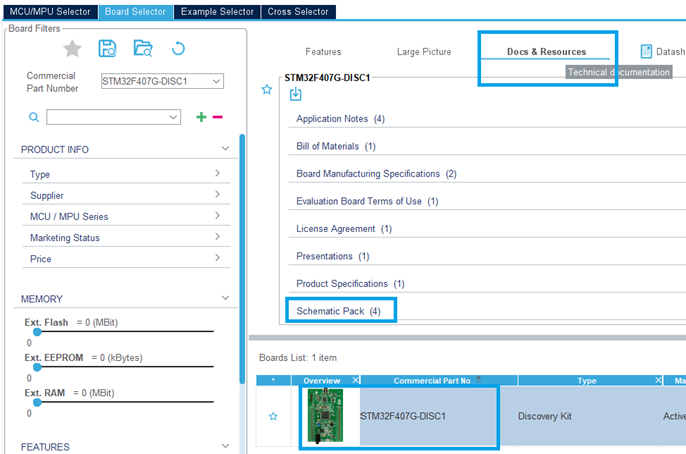The image size is (686, 454).
Task: Open License Agreement (1)
Action: [344, 229]
